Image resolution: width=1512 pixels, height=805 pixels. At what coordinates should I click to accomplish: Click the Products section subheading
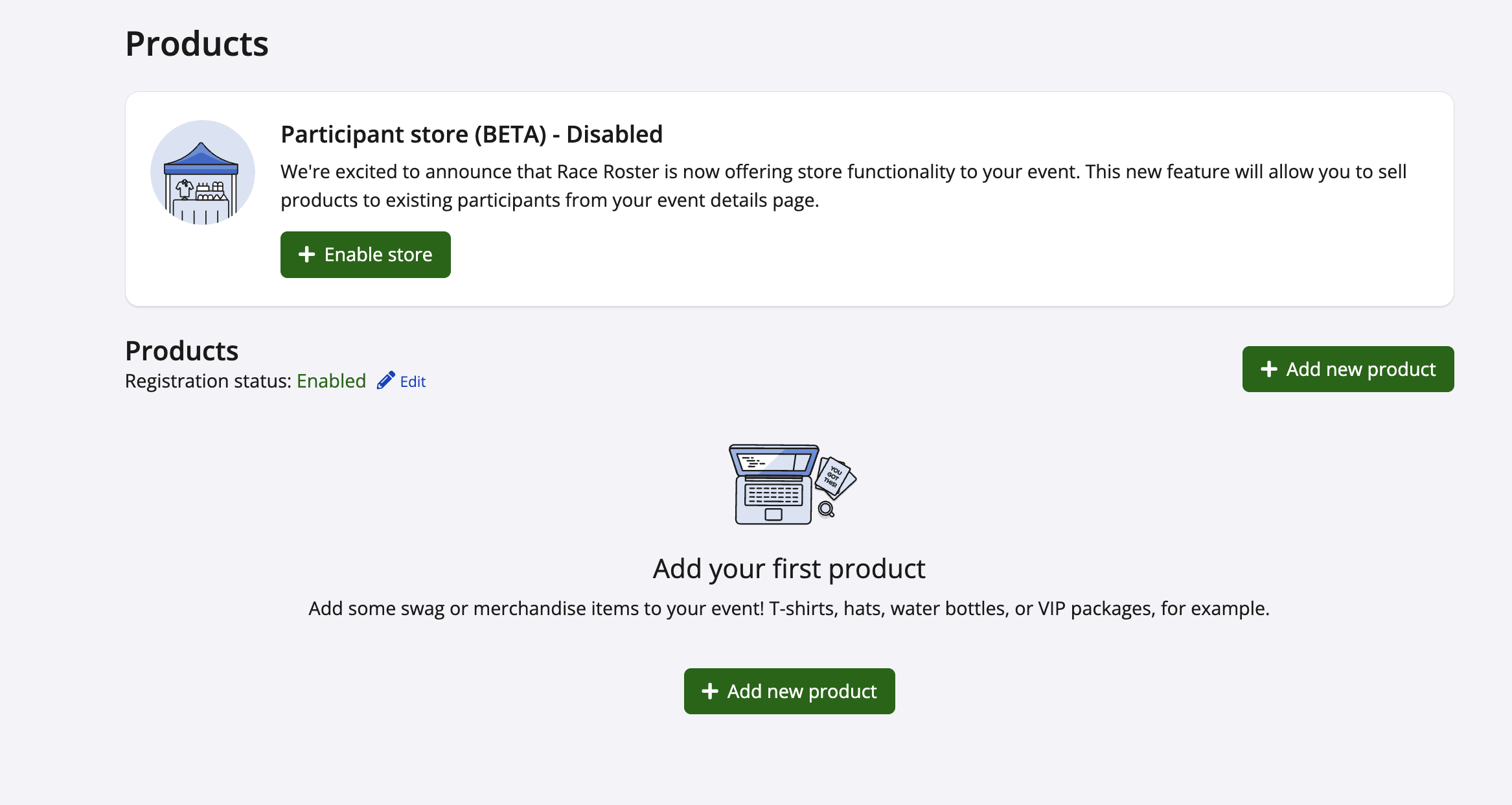(x=181, y=351)
